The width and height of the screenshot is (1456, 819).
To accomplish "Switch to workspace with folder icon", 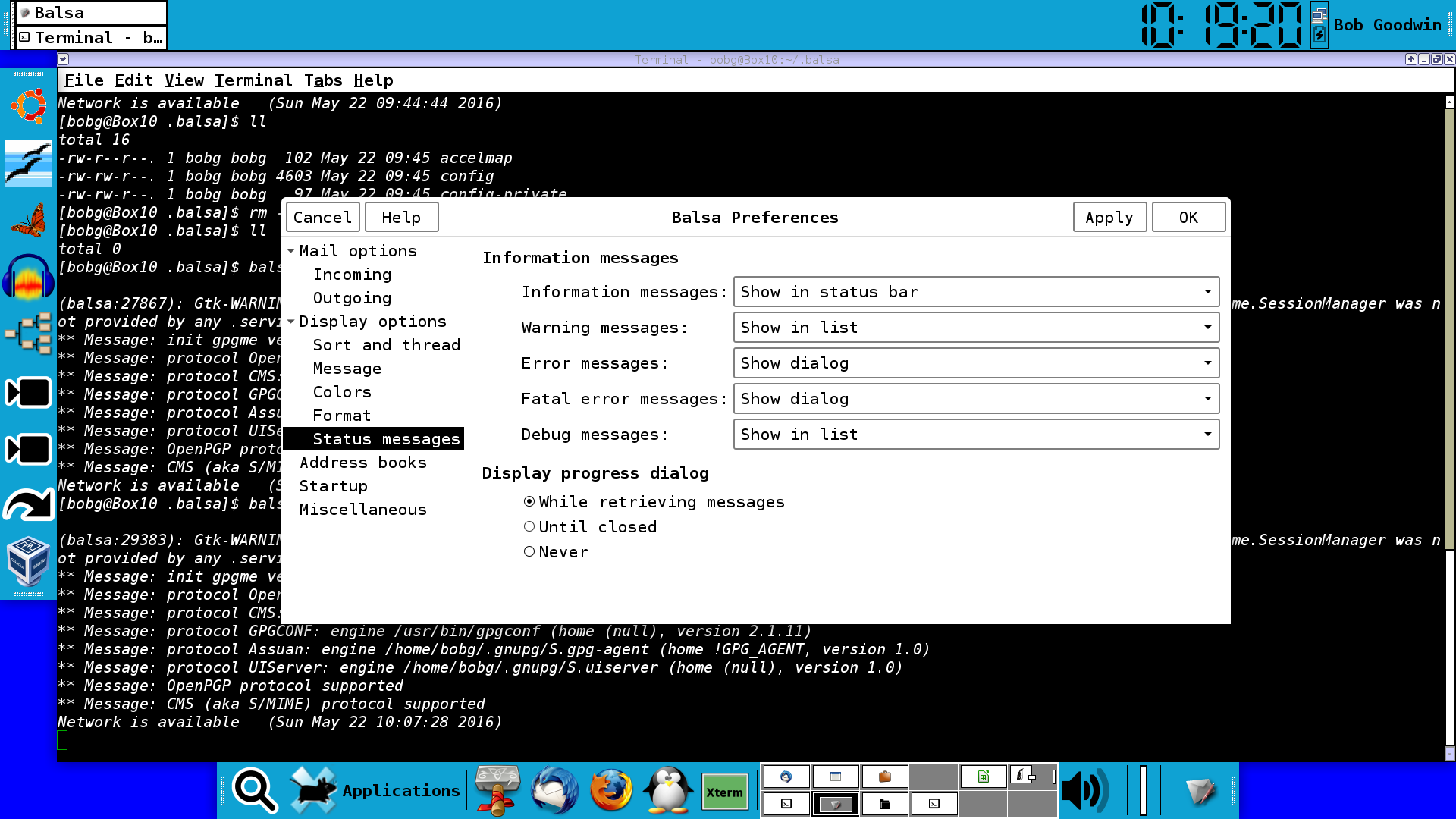I will pyautogui.click(x=884, y=804).
